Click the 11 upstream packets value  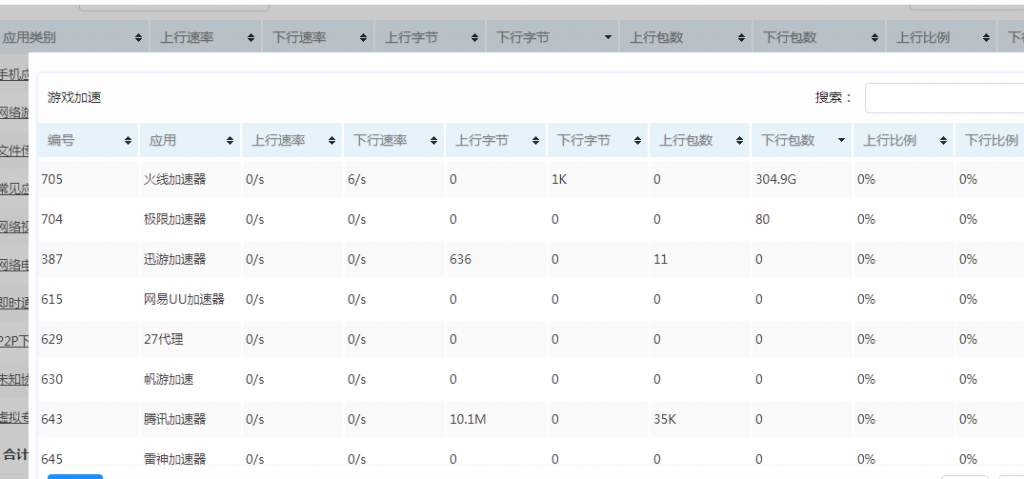click(660, 259)
